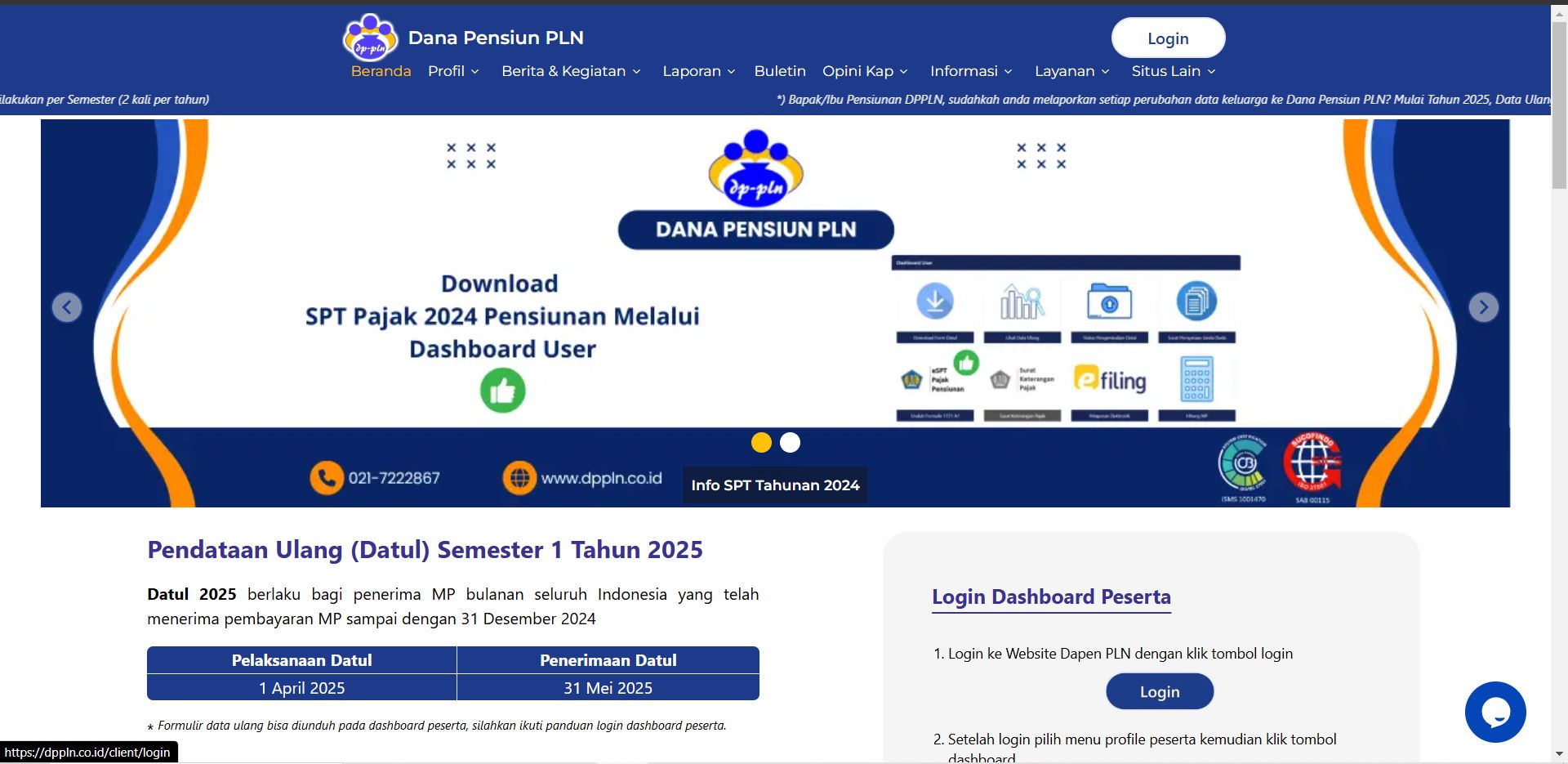The image size is (1568, 764).
Task: Open the Opini Kap dropdown
Action: pyautogui.click(x=865, y=71)
